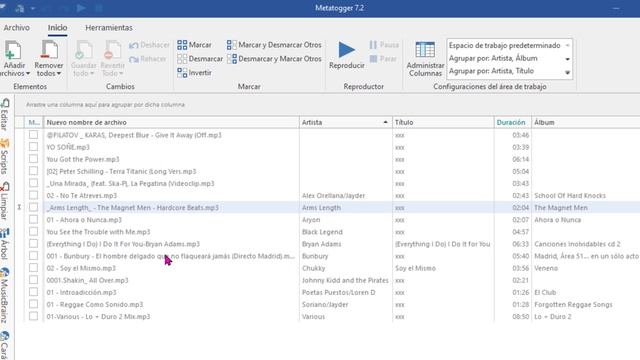Open the Limpiar side panel
The image size is (640, 360).
point(5,202)
